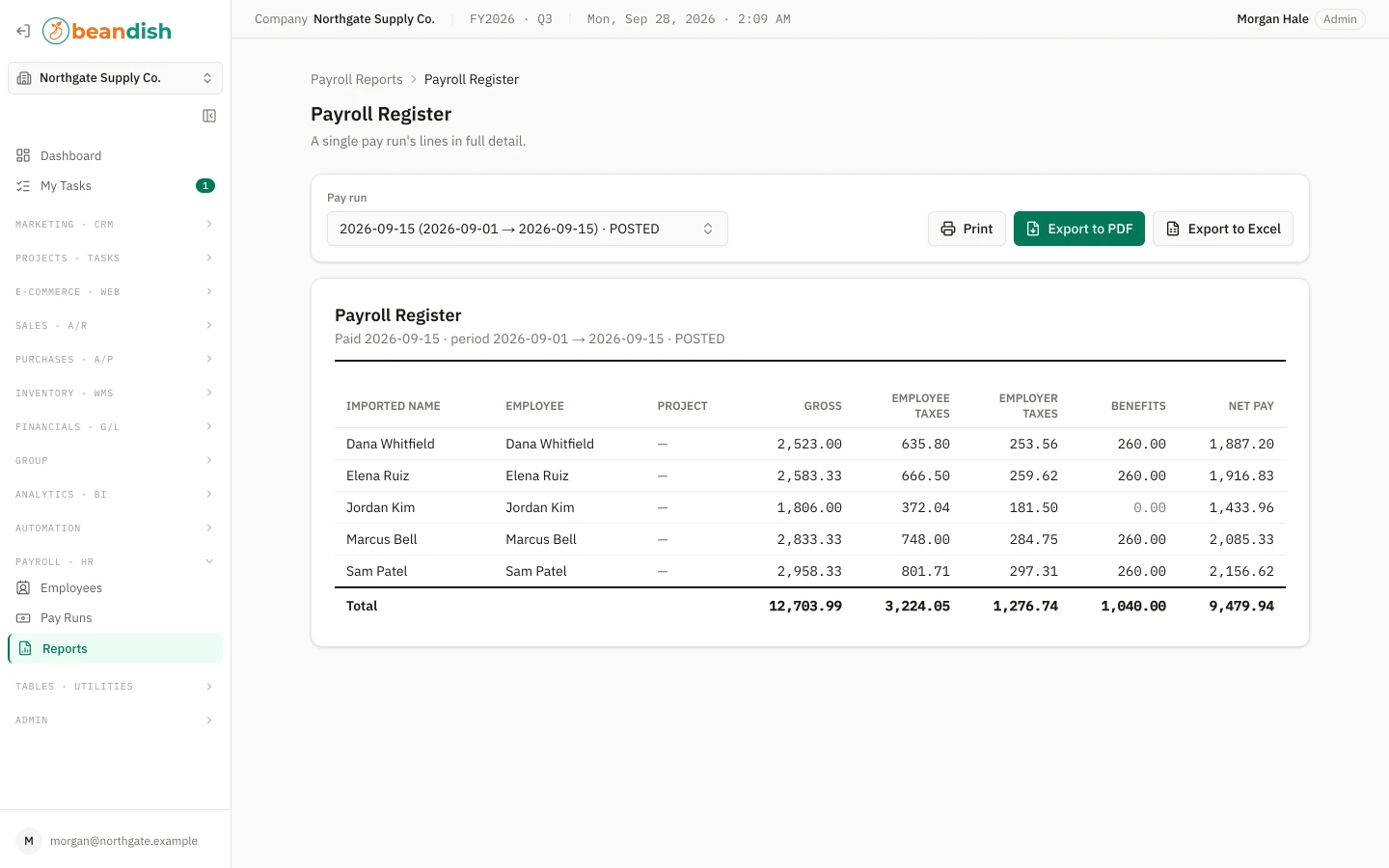Viewport: 1389px width, 868px height.
Task: Click the Admin role badge
Action: click(1340, 19)
